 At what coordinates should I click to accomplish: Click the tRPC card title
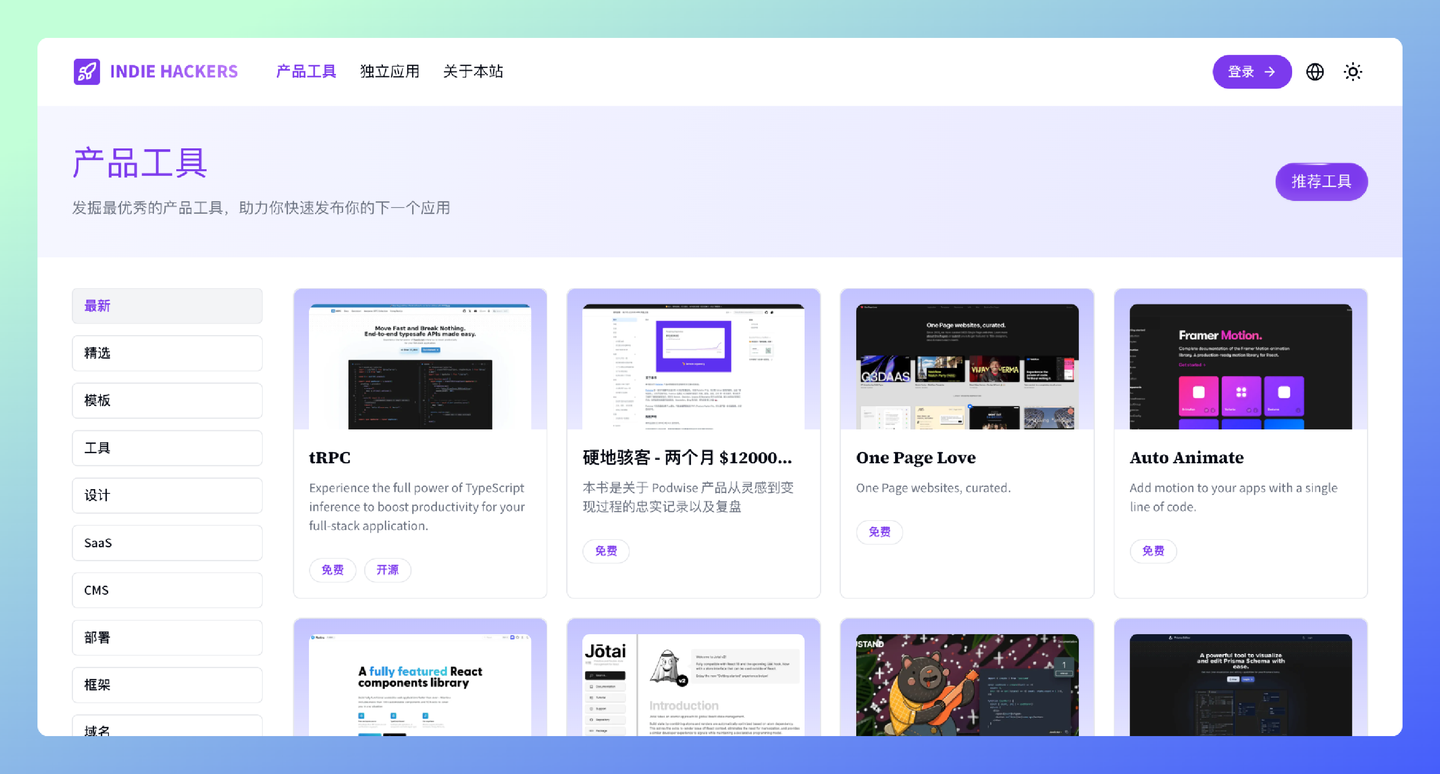pos(330,458)
